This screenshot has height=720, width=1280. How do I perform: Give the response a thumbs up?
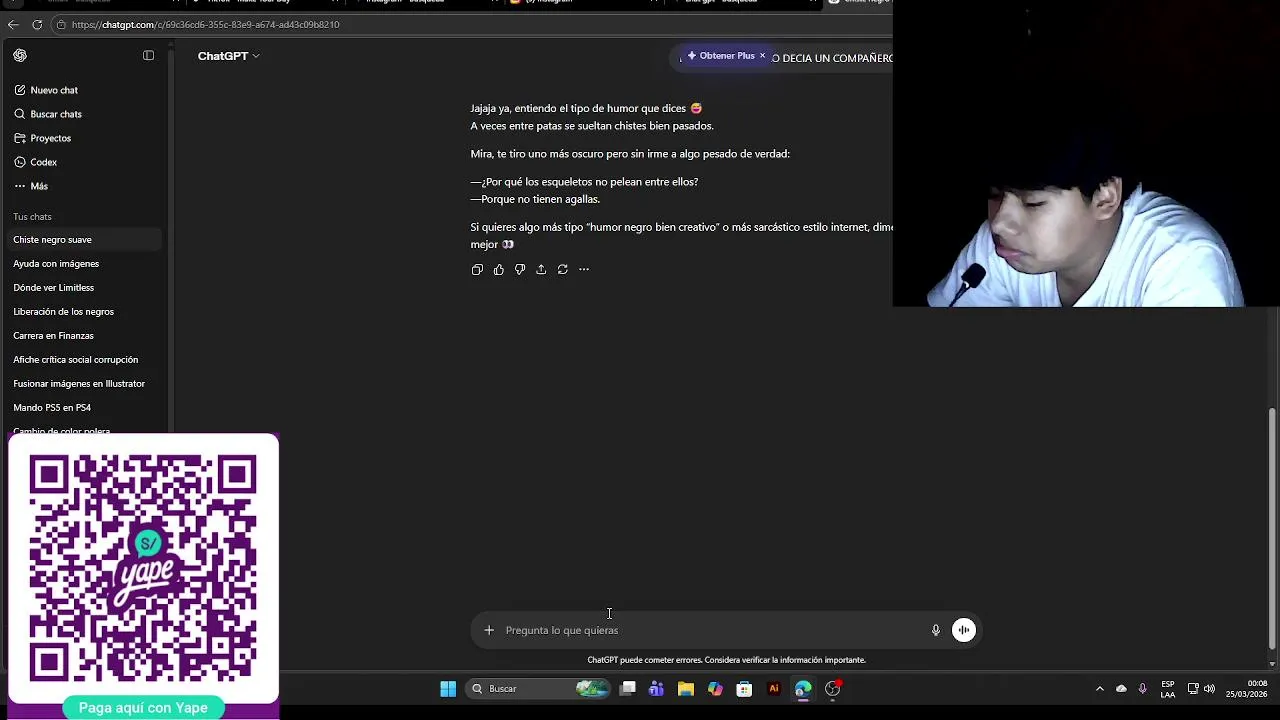[x=498, y=270]
